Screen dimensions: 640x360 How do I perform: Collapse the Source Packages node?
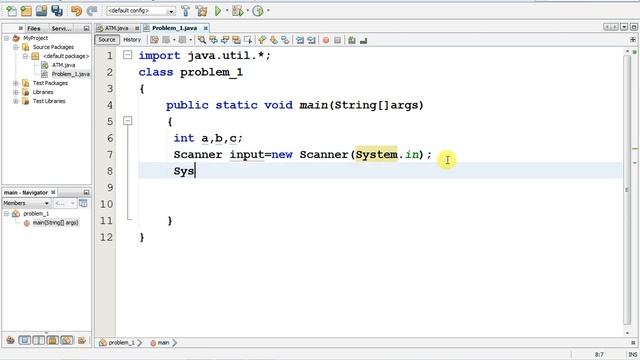(x=16, y=47)
